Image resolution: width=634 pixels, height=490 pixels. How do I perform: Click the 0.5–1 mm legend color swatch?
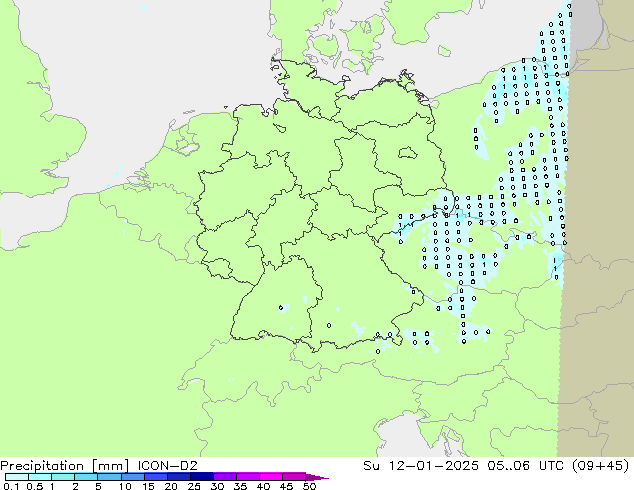pyautogui.click(x=40, y=477)
